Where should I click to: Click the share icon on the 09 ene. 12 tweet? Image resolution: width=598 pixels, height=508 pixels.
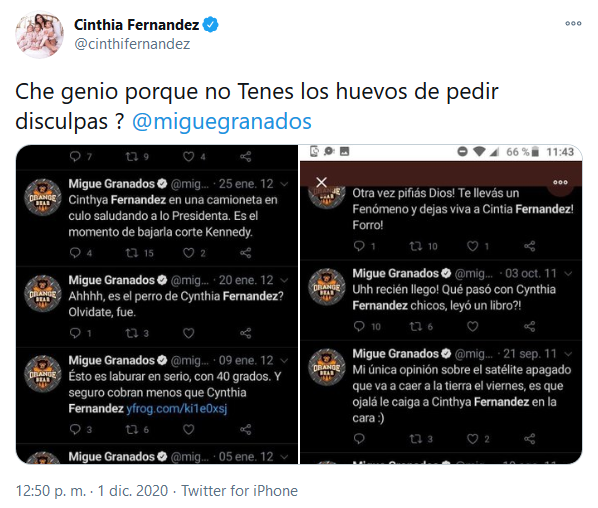pos(245,430)
